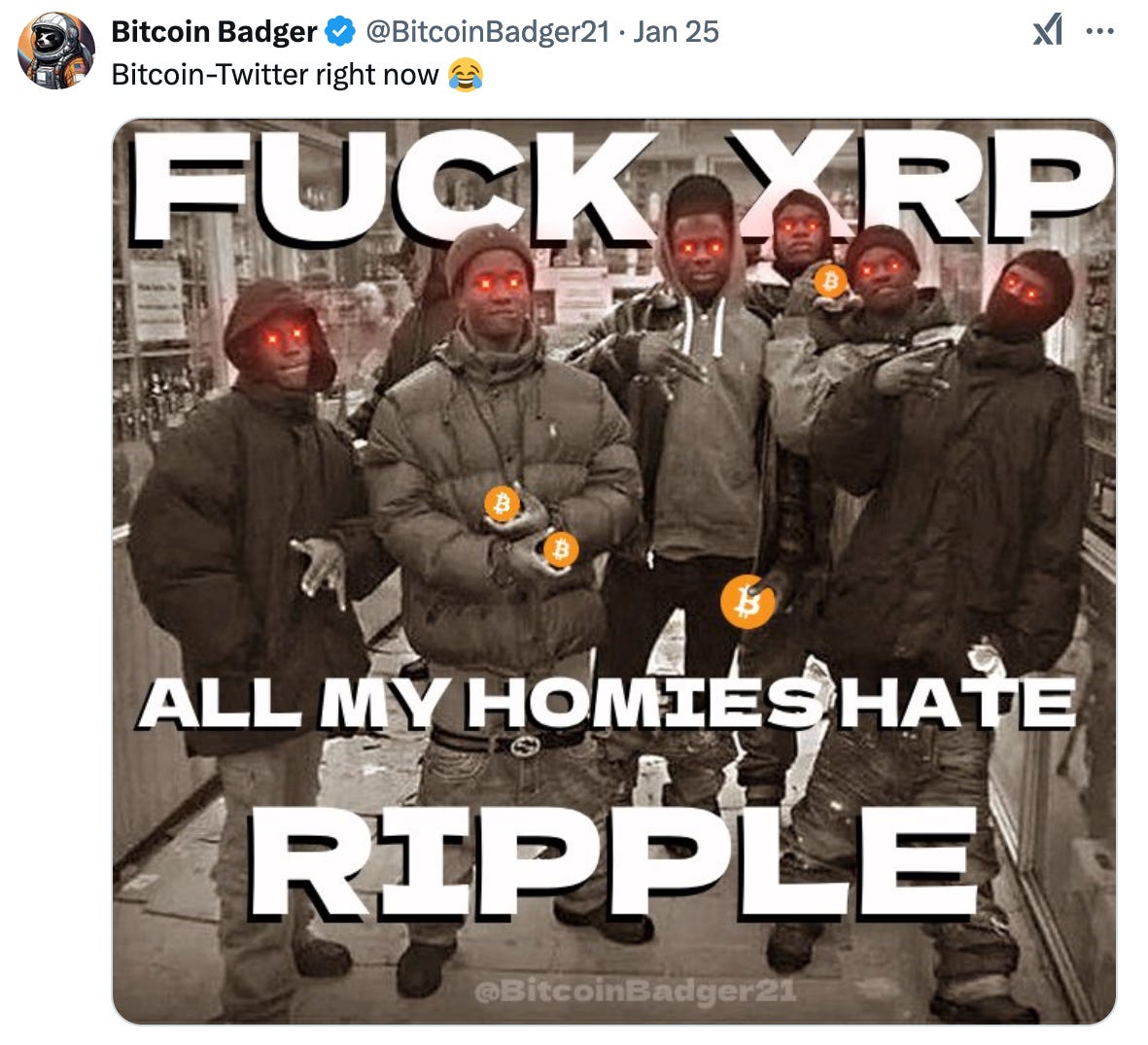The width and height of the screenshot is (1148, 1045).
Task: Open the Grok explain-post icon
Action: tap(1048, 31)
